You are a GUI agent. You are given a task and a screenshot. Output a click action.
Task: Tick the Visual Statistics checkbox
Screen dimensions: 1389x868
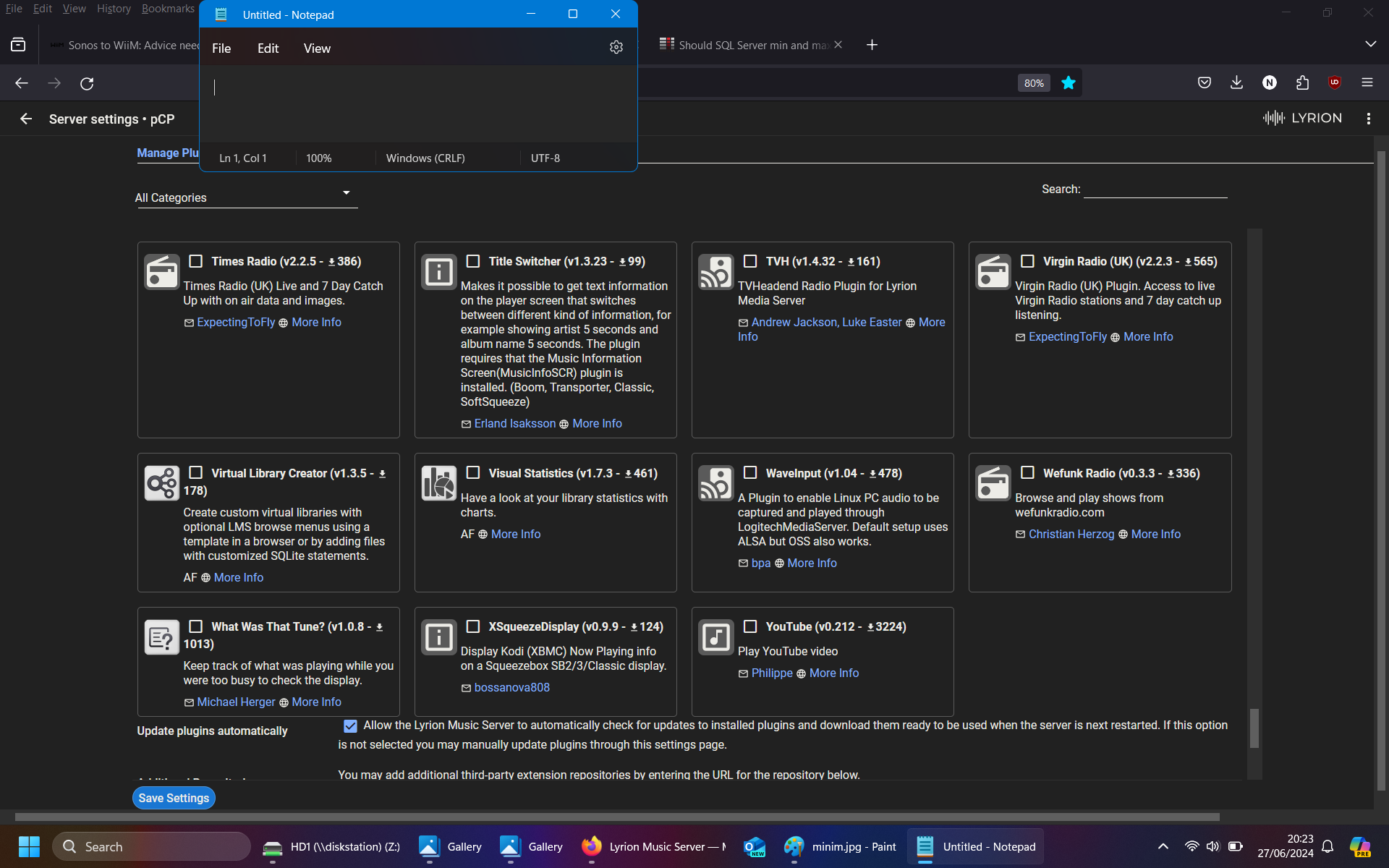473,473
